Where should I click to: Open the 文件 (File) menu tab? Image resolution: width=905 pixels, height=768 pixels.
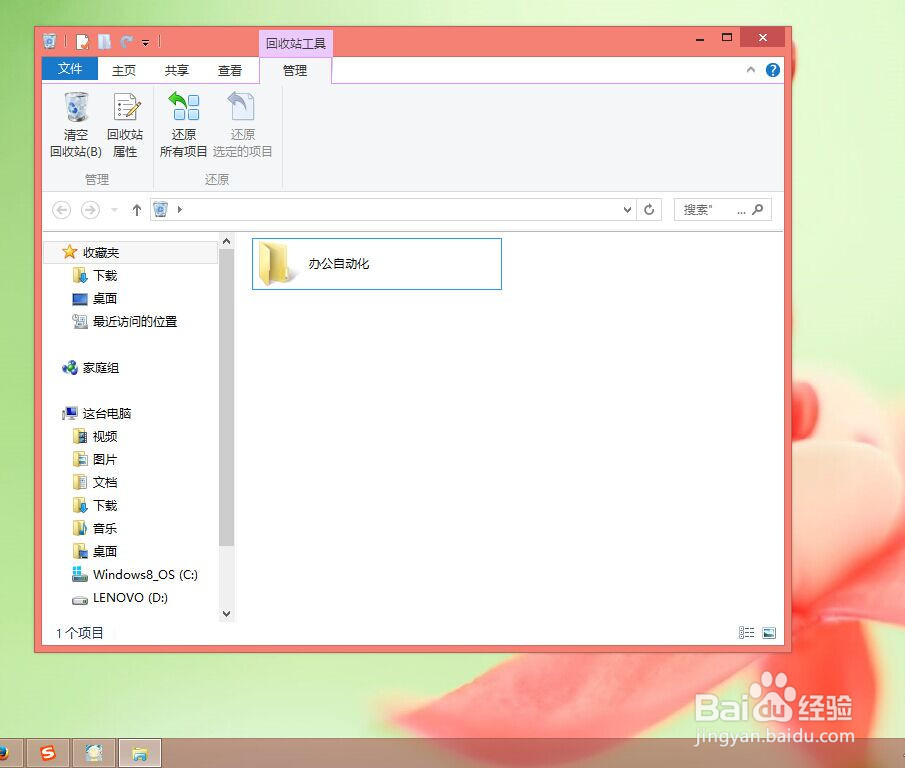click(70, 69)
